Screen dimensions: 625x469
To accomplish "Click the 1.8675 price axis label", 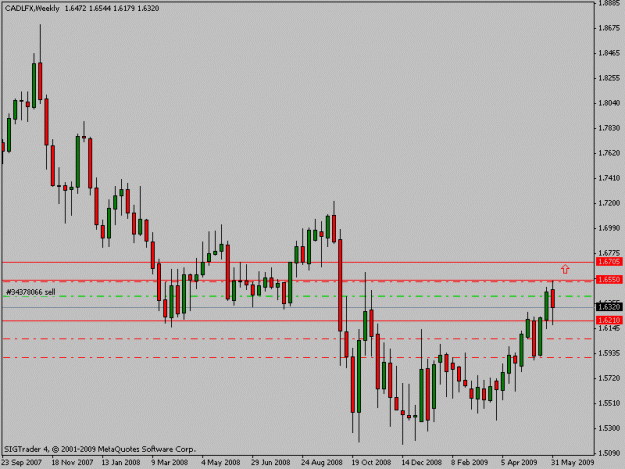I will (609, 28).
